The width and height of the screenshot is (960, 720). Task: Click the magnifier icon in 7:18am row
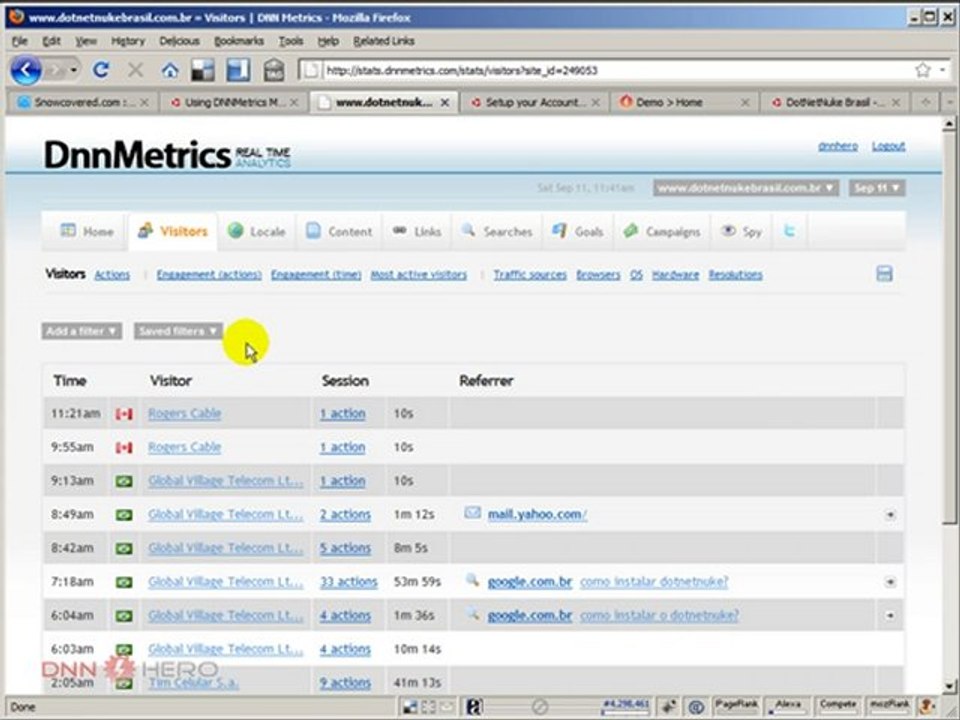[x=472, y=580]
